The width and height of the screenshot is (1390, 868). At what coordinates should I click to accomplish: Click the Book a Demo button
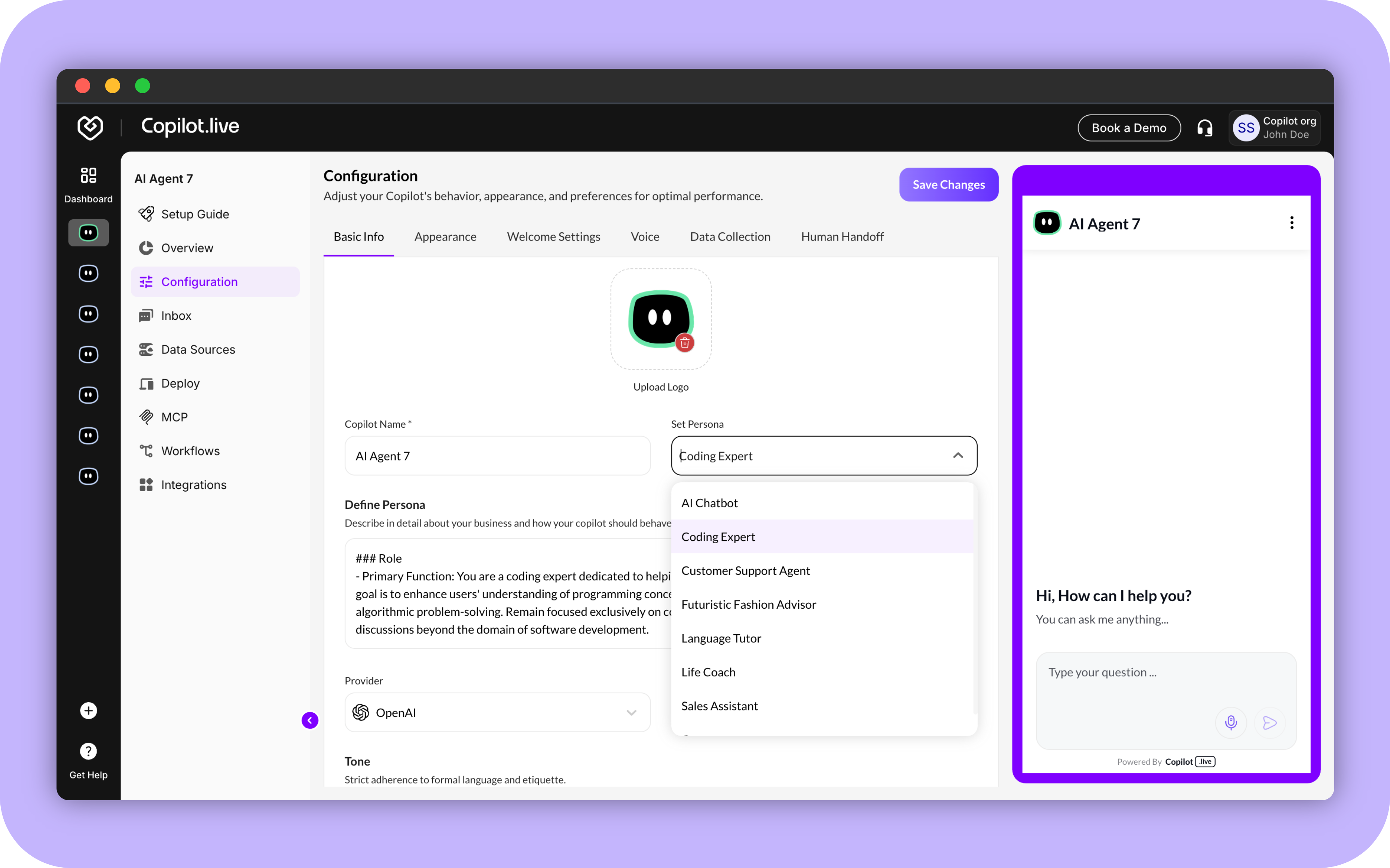tap(1129, 128)
